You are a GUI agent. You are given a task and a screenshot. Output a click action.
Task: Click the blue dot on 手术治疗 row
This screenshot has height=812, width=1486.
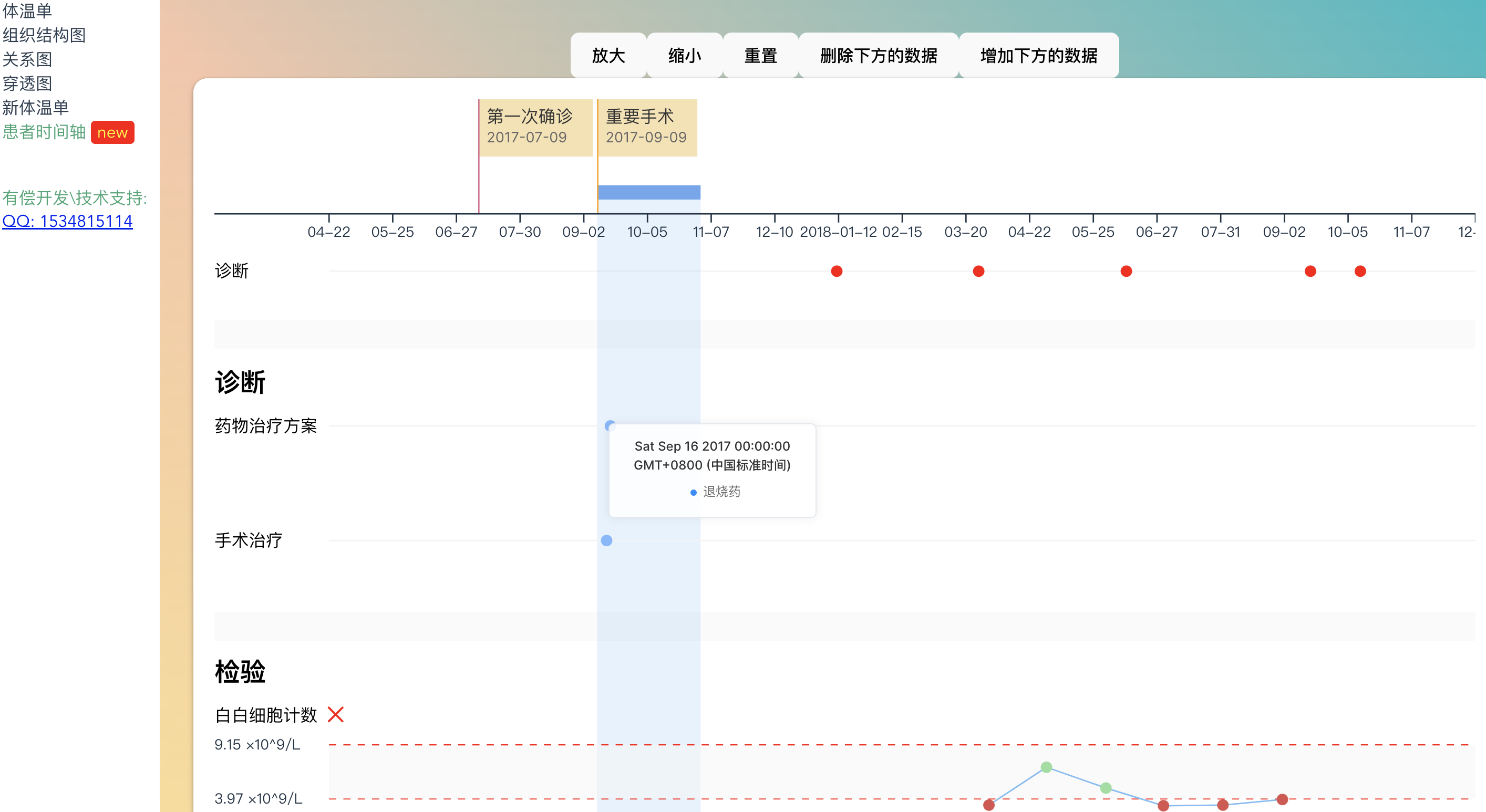coord(606,540)
